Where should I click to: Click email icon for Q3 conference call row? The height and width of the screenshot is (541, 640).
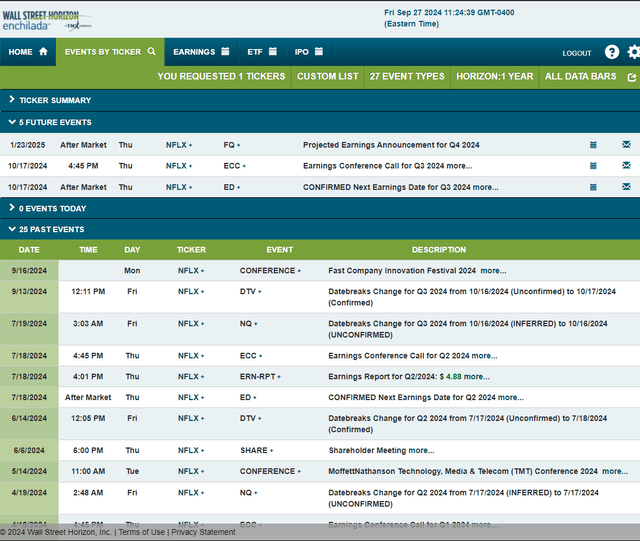tap(626, 165)
